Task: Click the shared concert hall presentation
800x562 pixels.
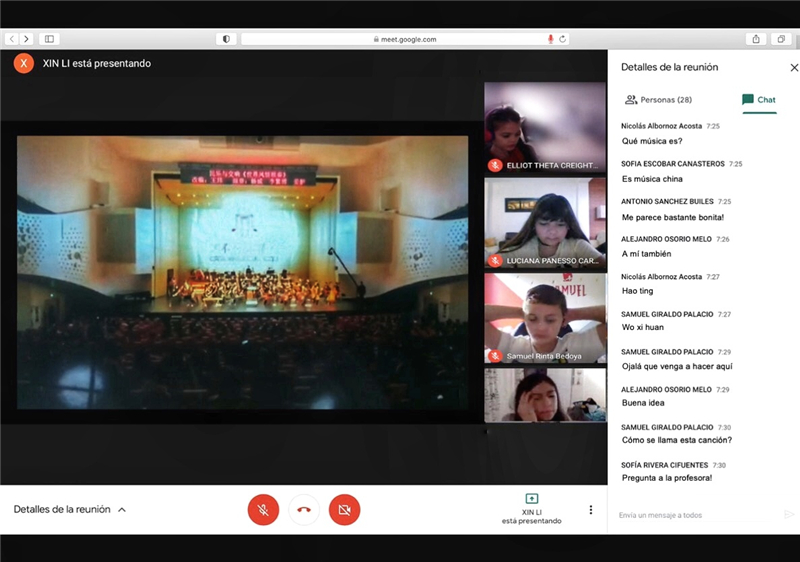Action: tap(242, 272)
